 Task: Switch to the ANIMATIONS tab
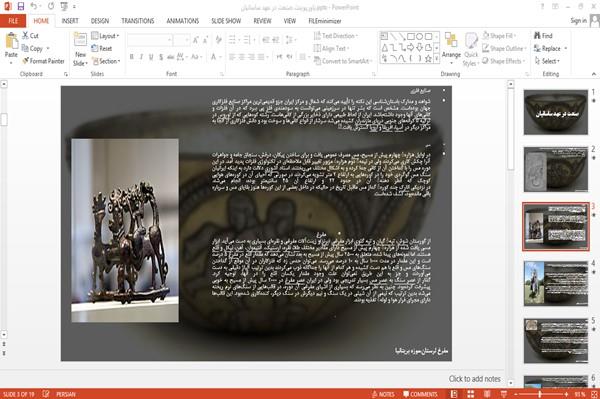tap(183, 21)
